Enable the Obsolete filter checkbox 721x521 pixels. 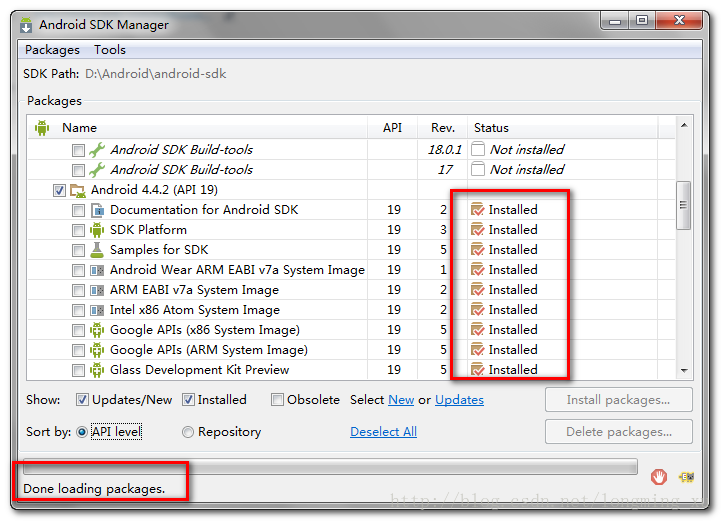click(x=277, y=400)
